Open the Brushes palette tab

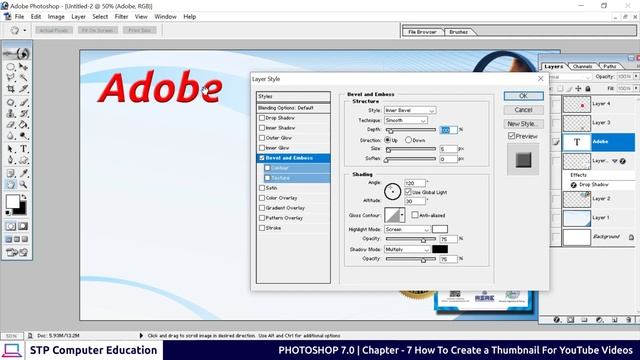click(458, 32)
